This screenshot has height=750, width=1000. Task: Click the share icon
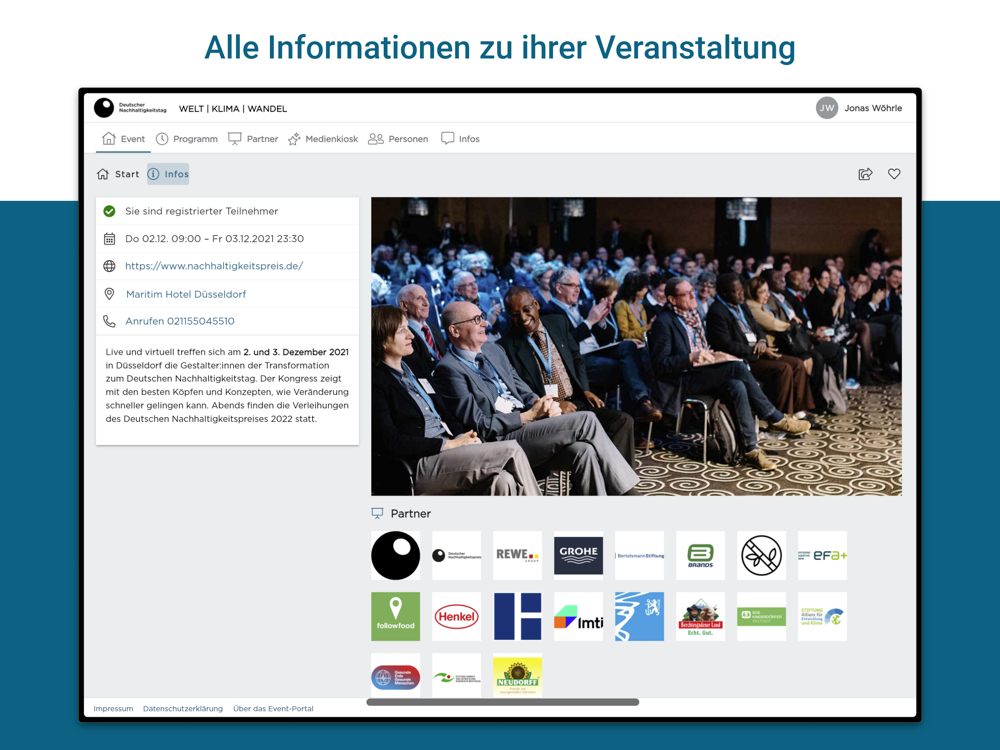point(865,174)
